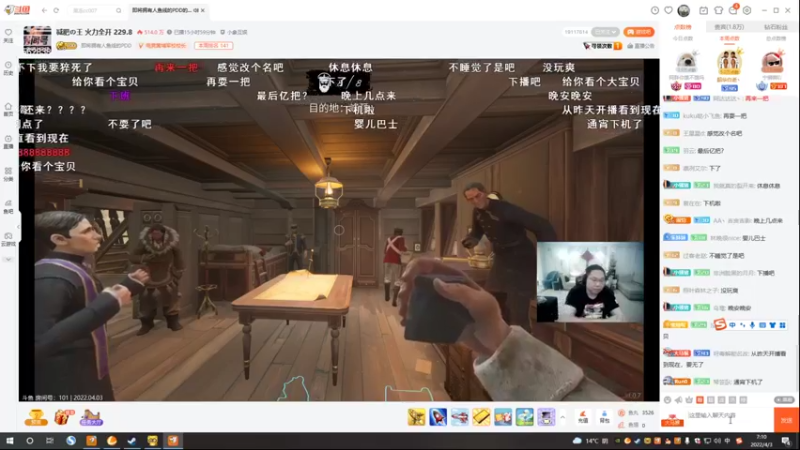Open history item in left sidebar
The image size is (800, 450).
(8, 68)
